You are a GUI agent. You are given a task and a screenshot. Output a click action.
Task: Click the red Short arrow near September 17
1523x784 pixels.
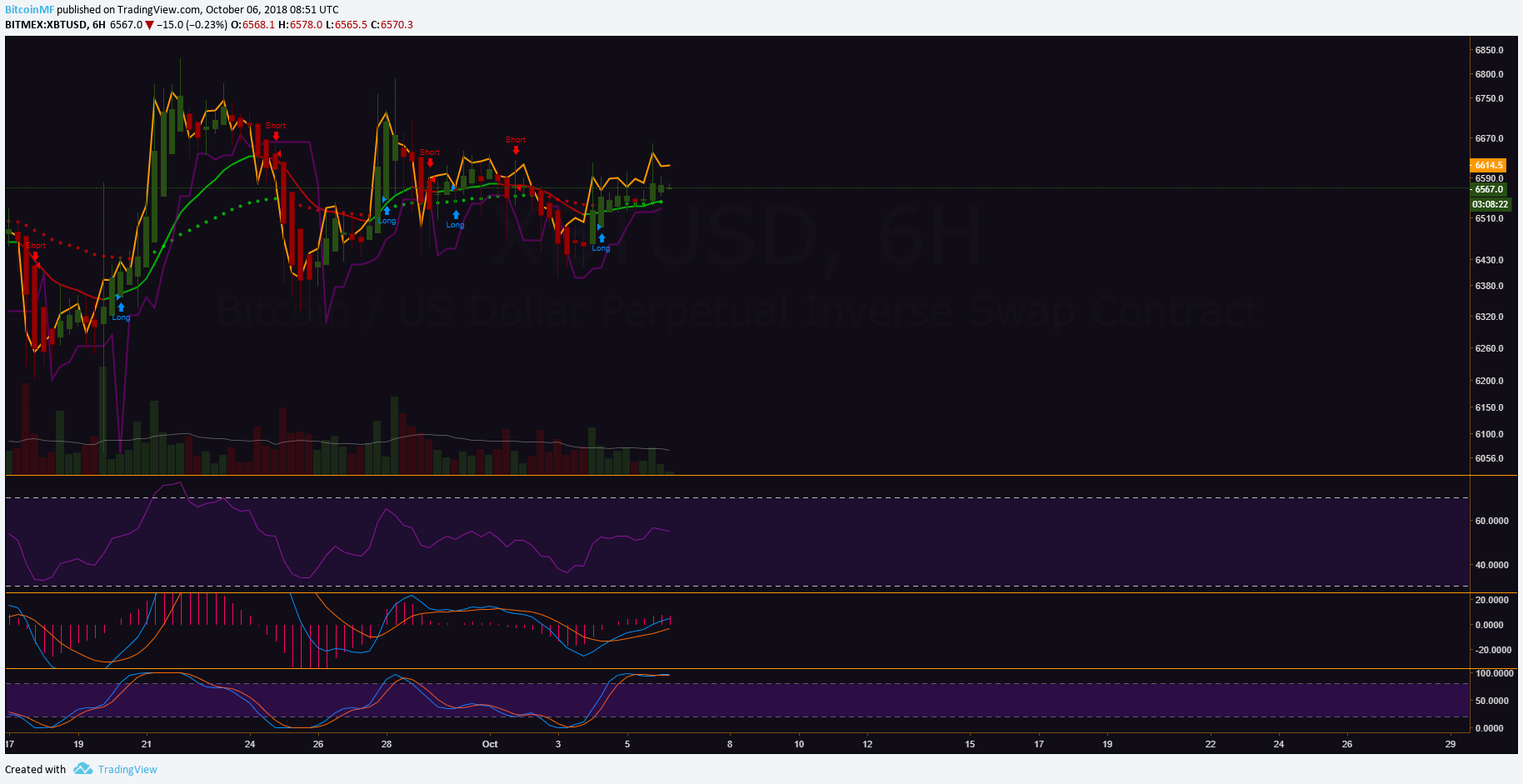click(36, 256)
